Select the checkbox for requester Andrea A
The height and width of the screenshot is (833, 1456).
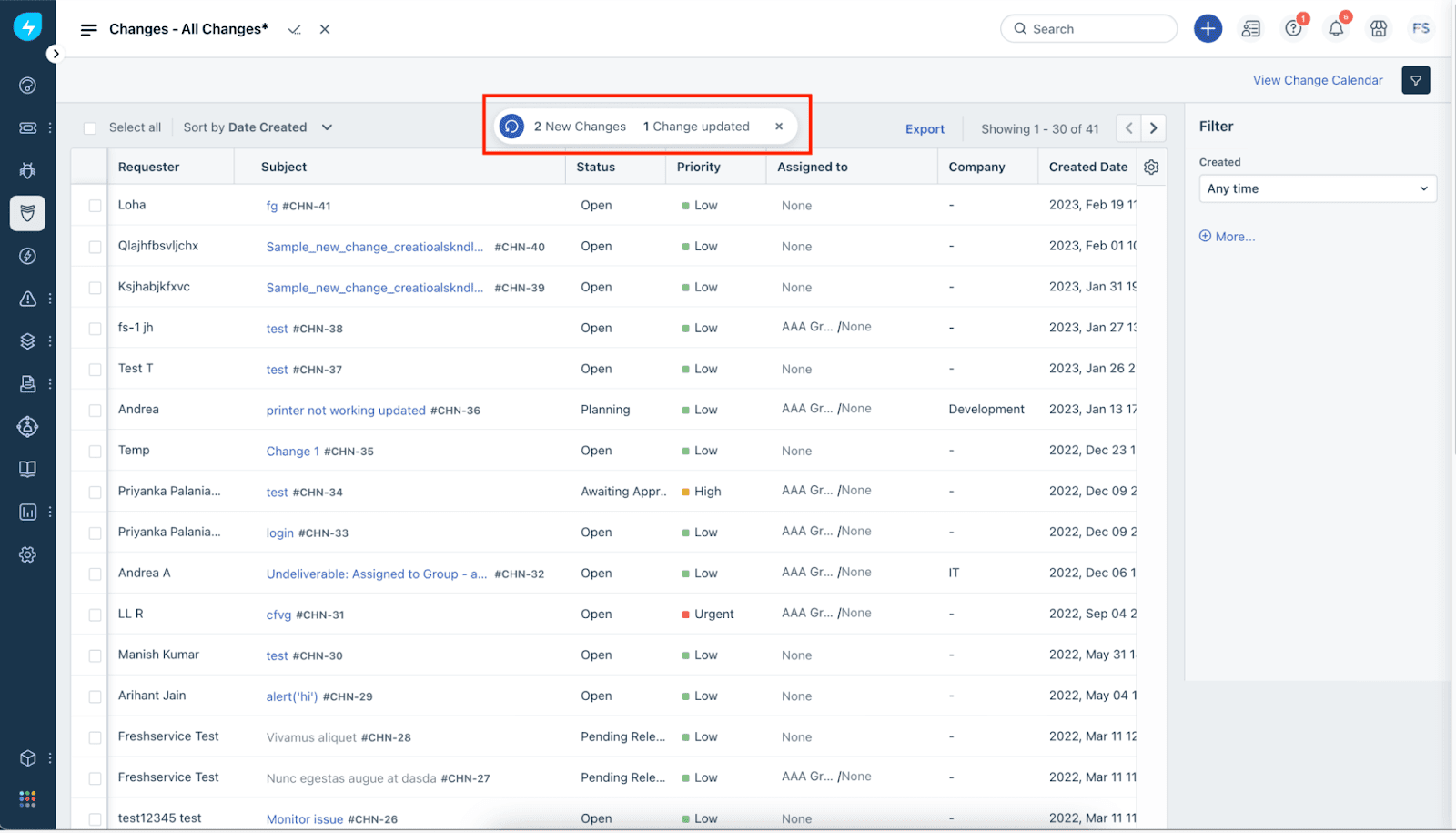click(95, 574)
